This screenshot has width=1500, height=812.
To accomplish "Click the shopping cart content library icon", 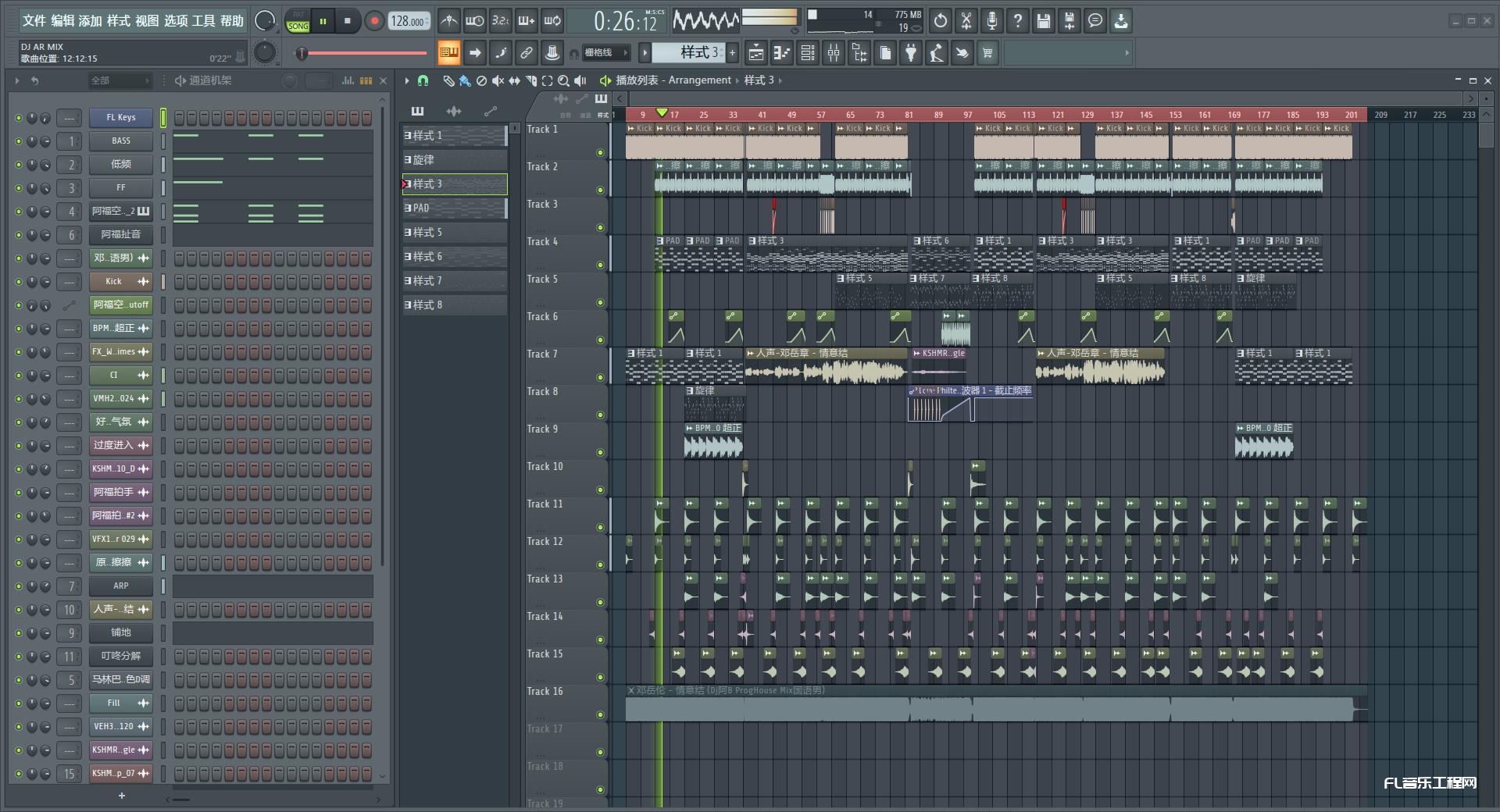I will point(987,53).
